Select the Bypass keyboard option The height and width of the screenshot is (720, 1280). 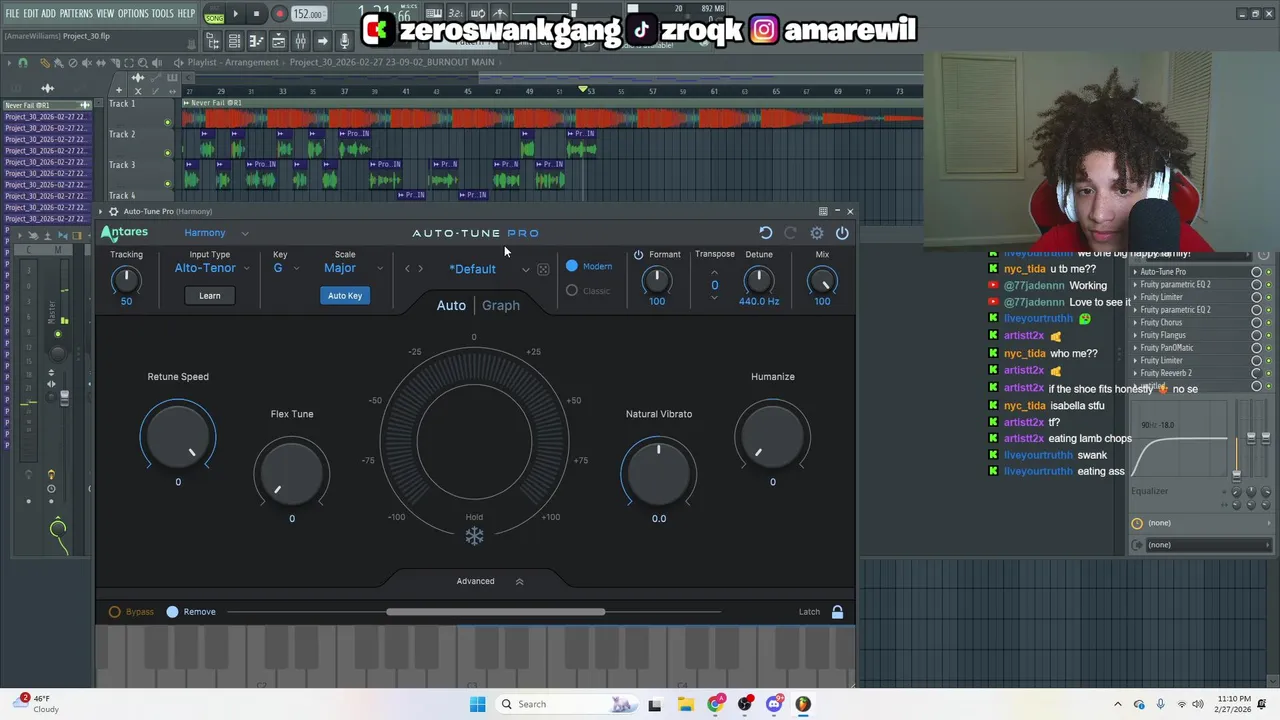point(131,612)
